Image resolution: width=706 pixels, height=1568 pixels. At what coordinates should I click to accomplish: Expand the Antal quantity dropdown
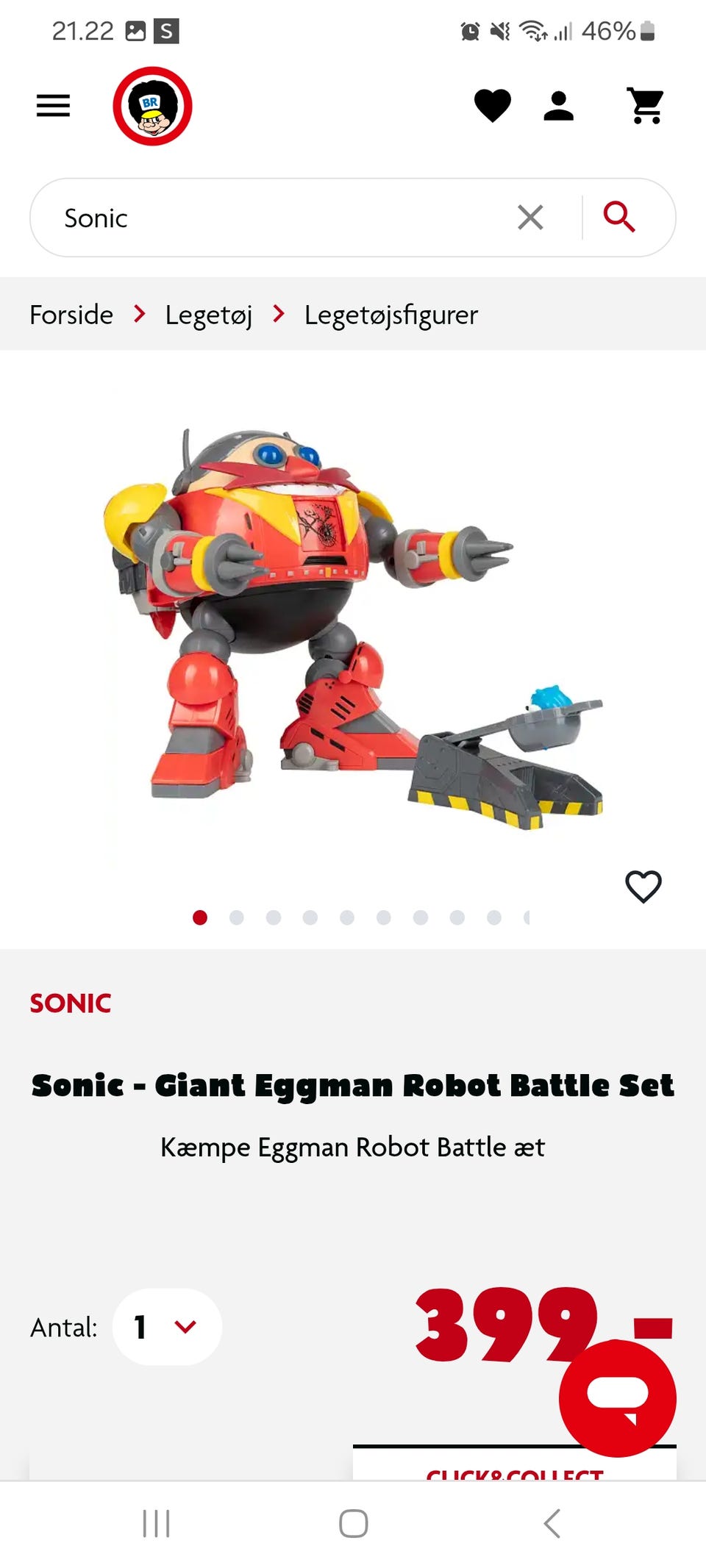coord(167,1327)
